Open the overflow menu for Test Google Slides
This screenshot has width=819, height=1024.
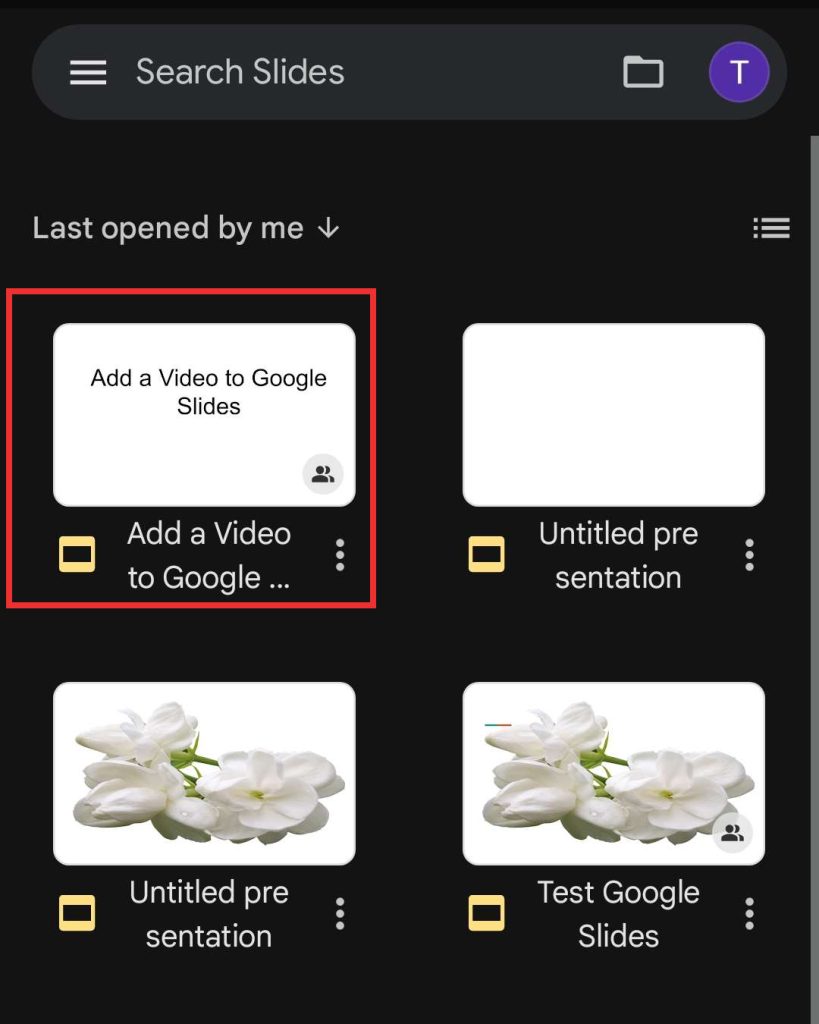tap(748, 913)
